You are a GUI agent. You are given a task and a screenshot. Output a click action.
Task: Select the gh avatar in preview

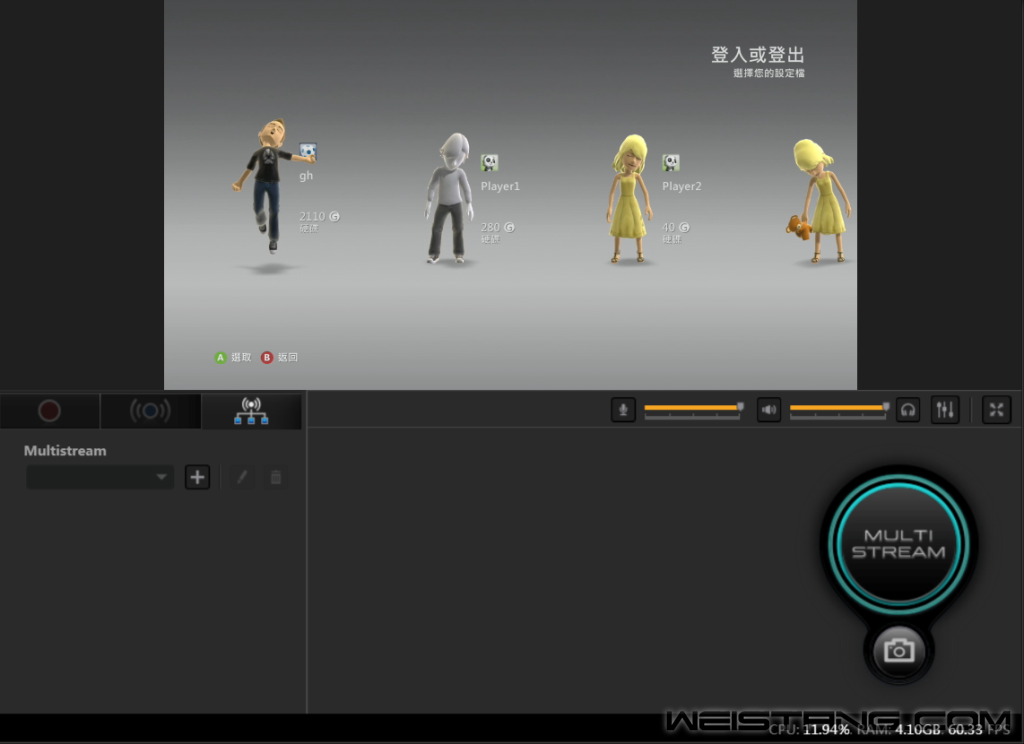coord(268,186)
